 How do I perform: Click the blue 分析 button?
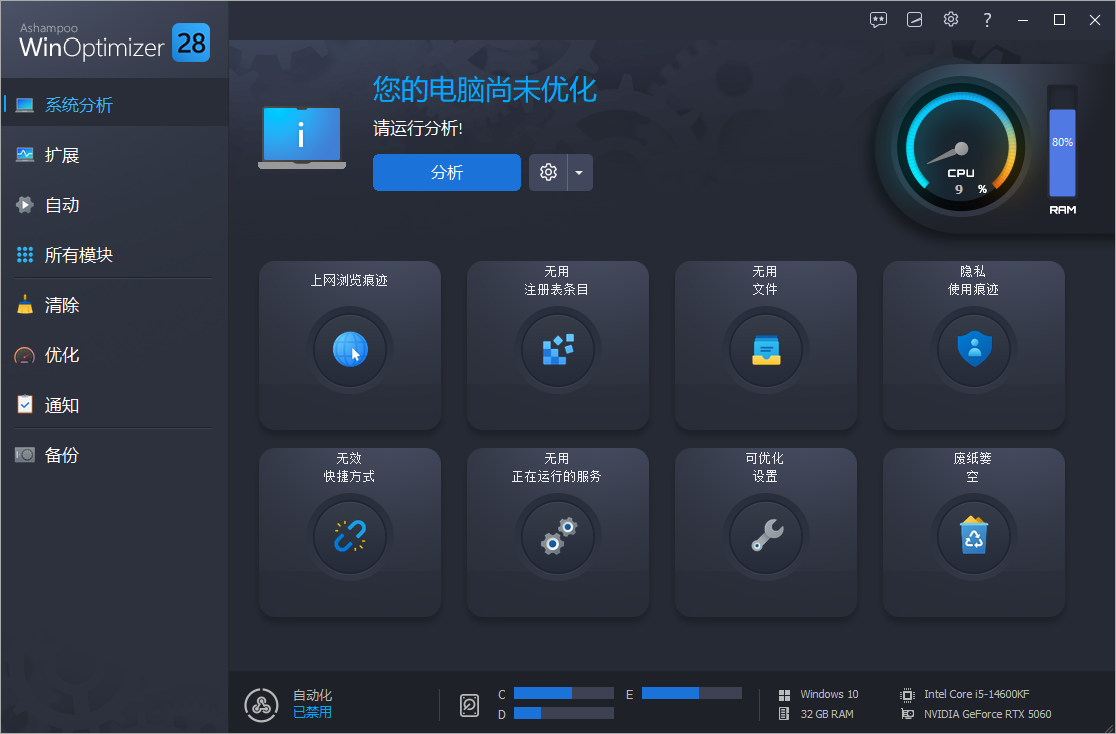click(x=446, y=172)
